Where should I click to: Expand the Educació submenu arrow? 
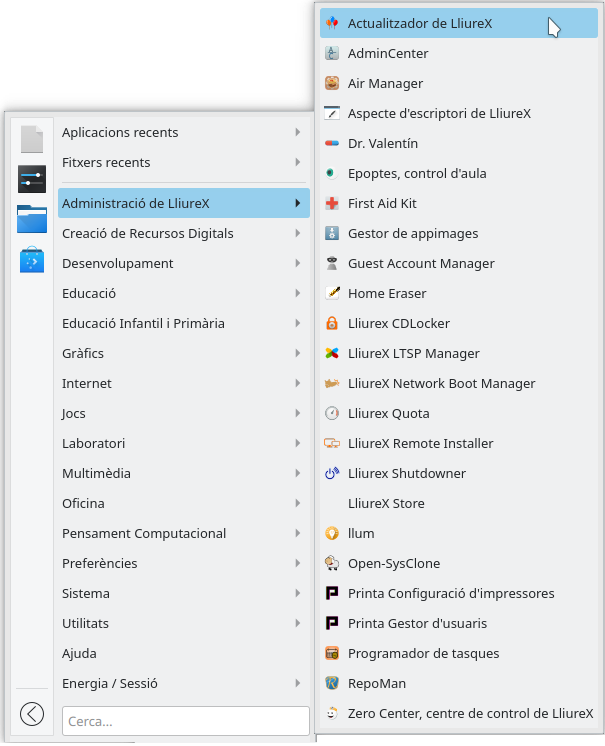(x=298, y=293)
